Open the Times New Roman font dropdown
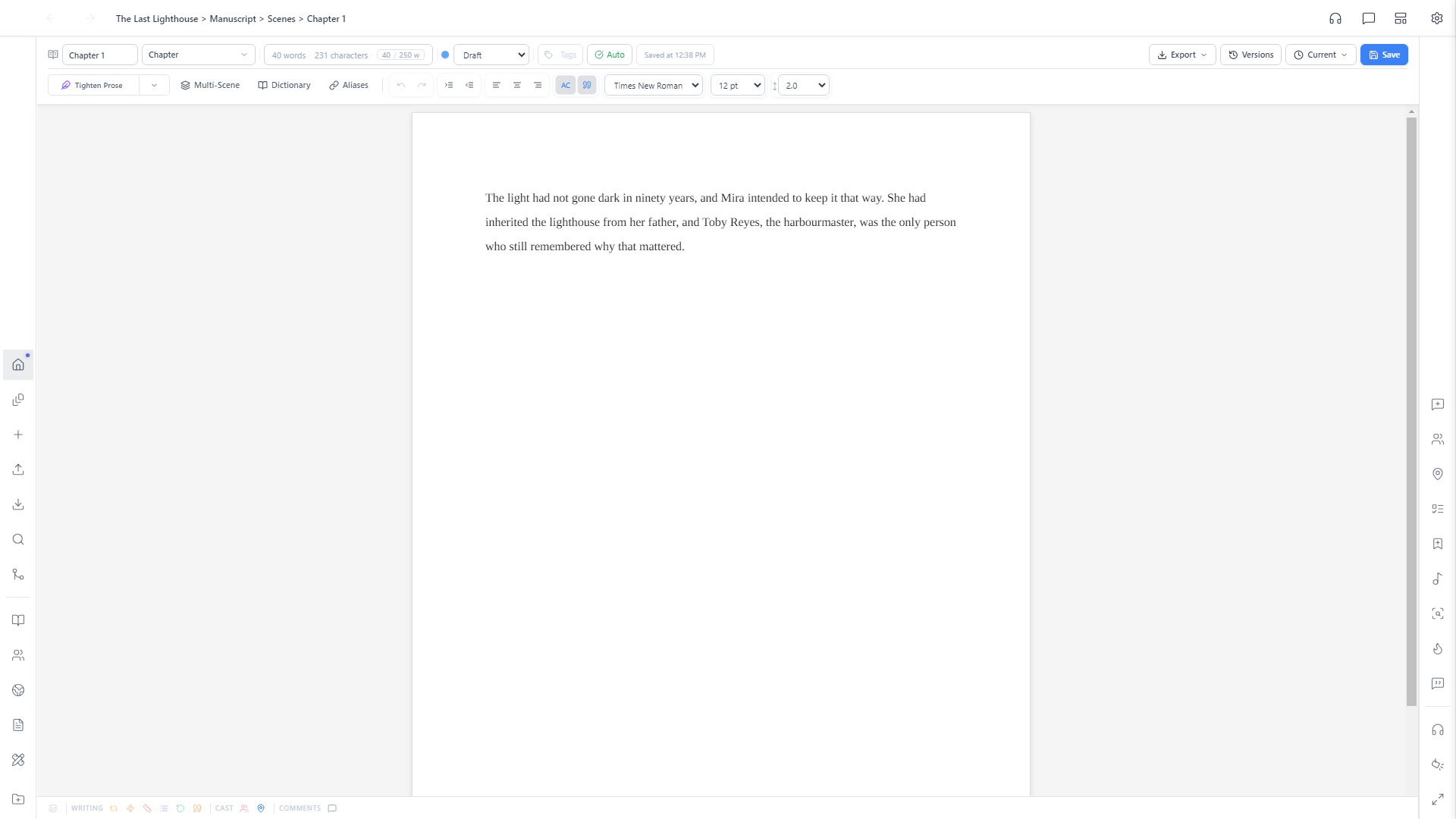 pyautogui.click(x=654, y=85)
